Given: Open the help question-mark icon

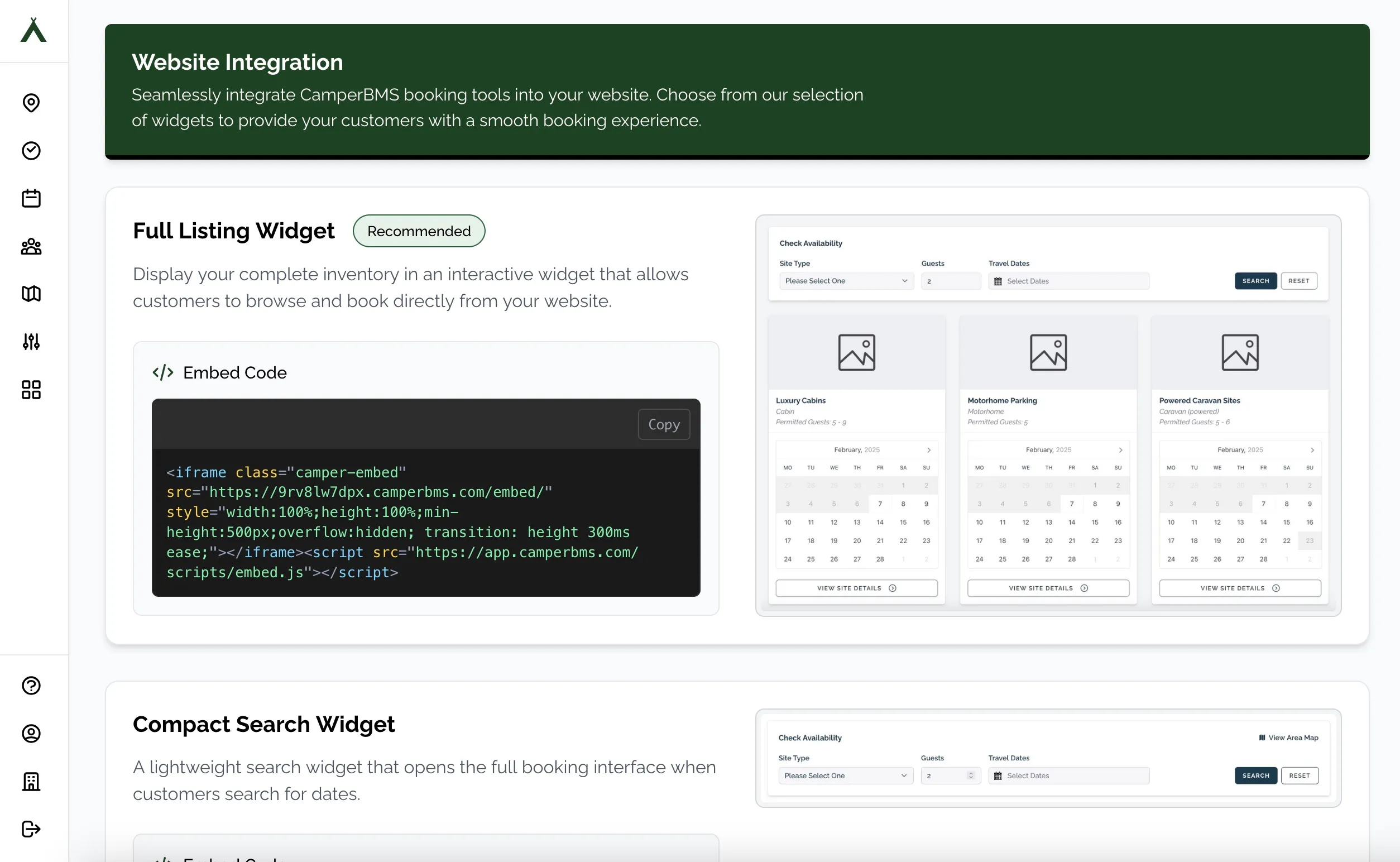Looking at the screenshot, I should point(31,686).
